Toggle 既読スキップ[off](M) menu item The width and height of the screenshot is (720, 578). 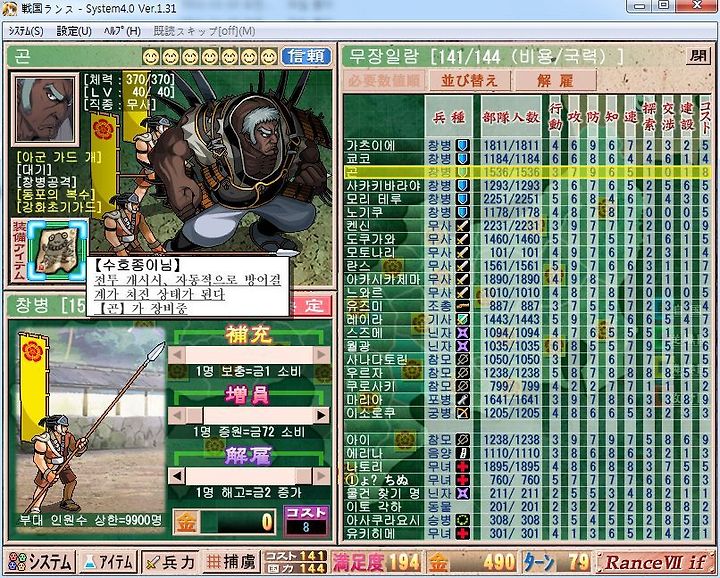pos(204,31)
